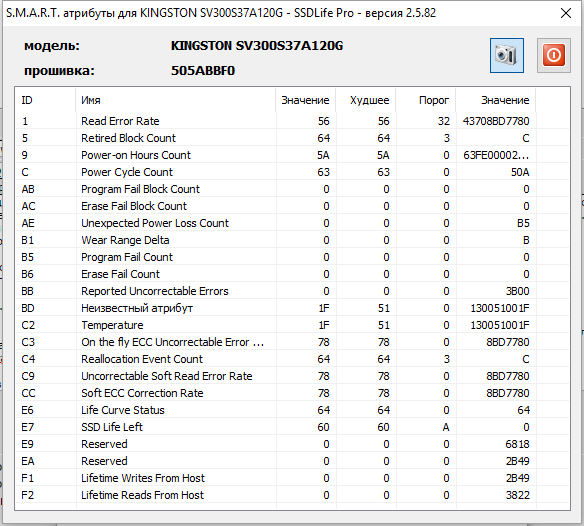Viewport: 584px width, 526px height.
Task: Select the Unexpected Power Loss Count row
Action: tap(292, 223)
